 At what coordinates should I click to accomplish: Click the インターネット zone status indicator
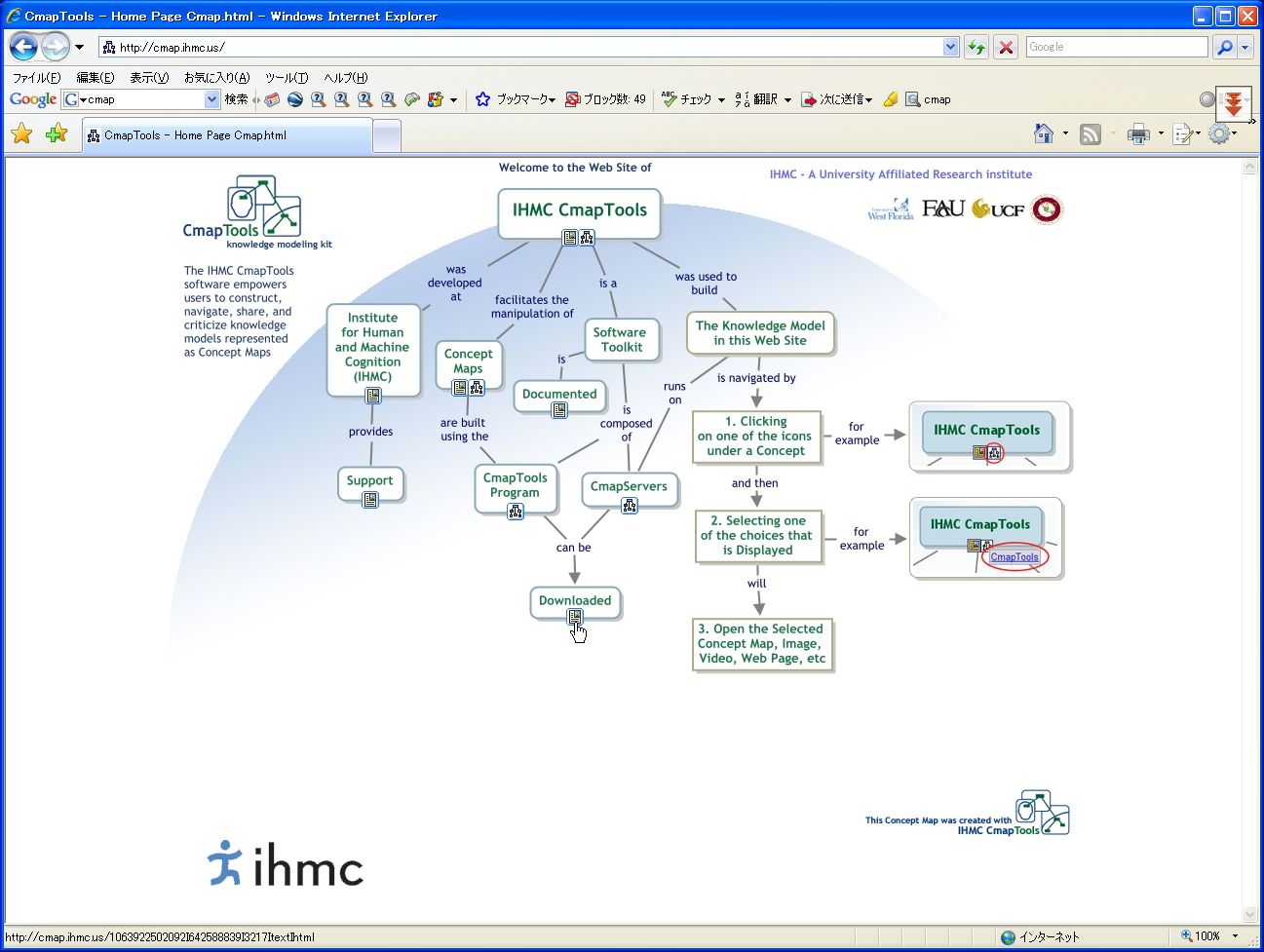point(1040,937)
